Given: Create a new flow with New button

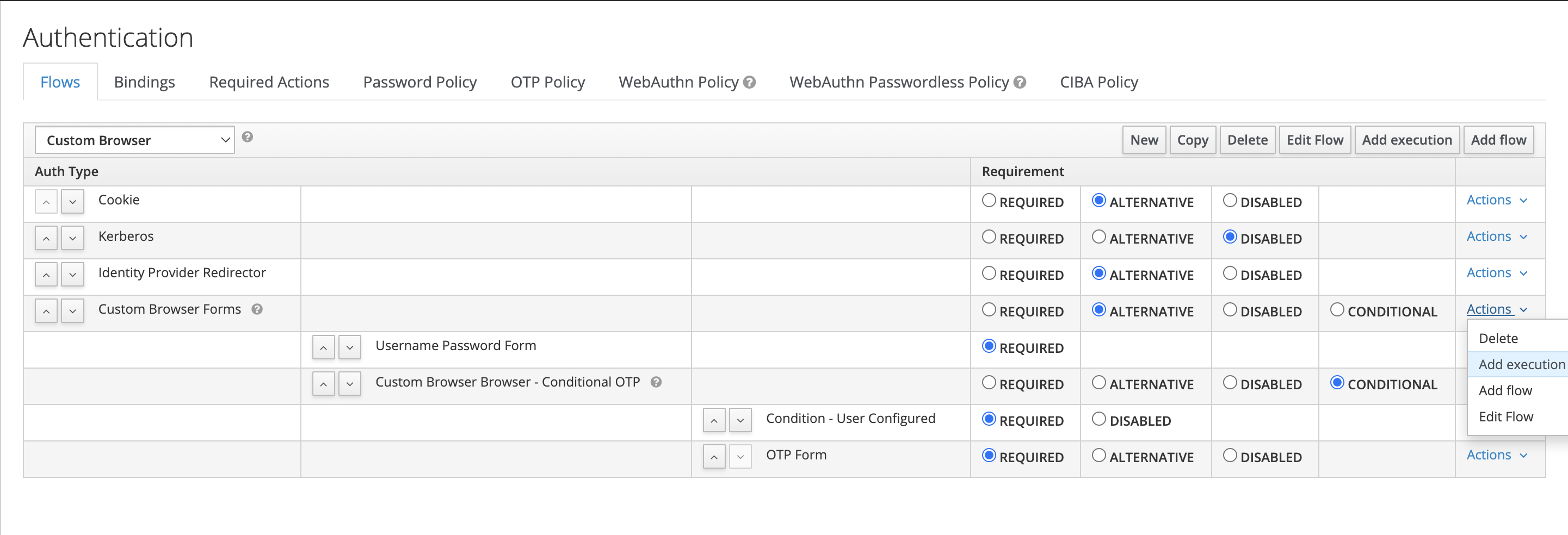Looking at the screenshot, I should (1144, 139).
